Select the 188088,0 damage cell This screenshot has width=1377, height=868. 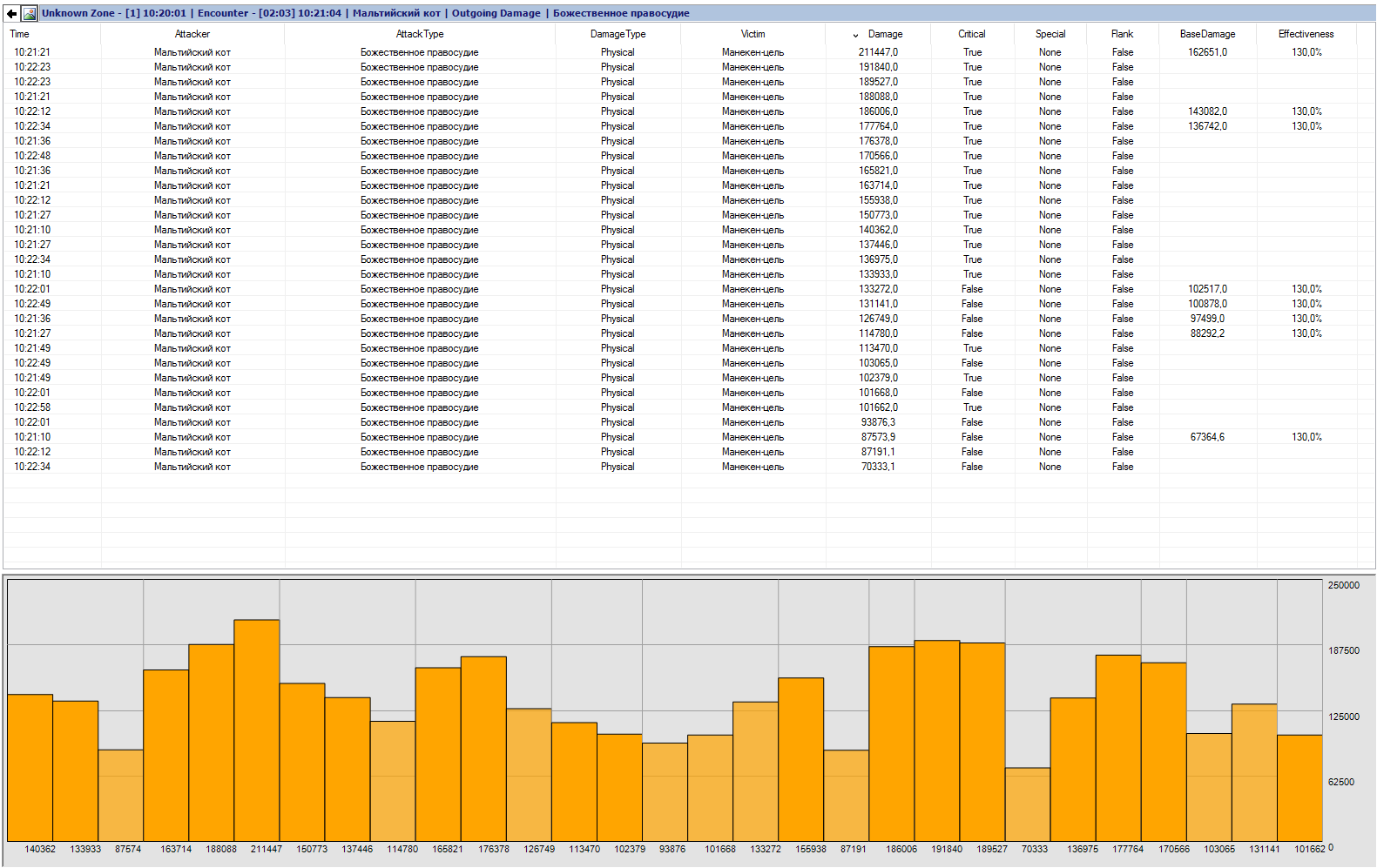(x=878, y=97)
